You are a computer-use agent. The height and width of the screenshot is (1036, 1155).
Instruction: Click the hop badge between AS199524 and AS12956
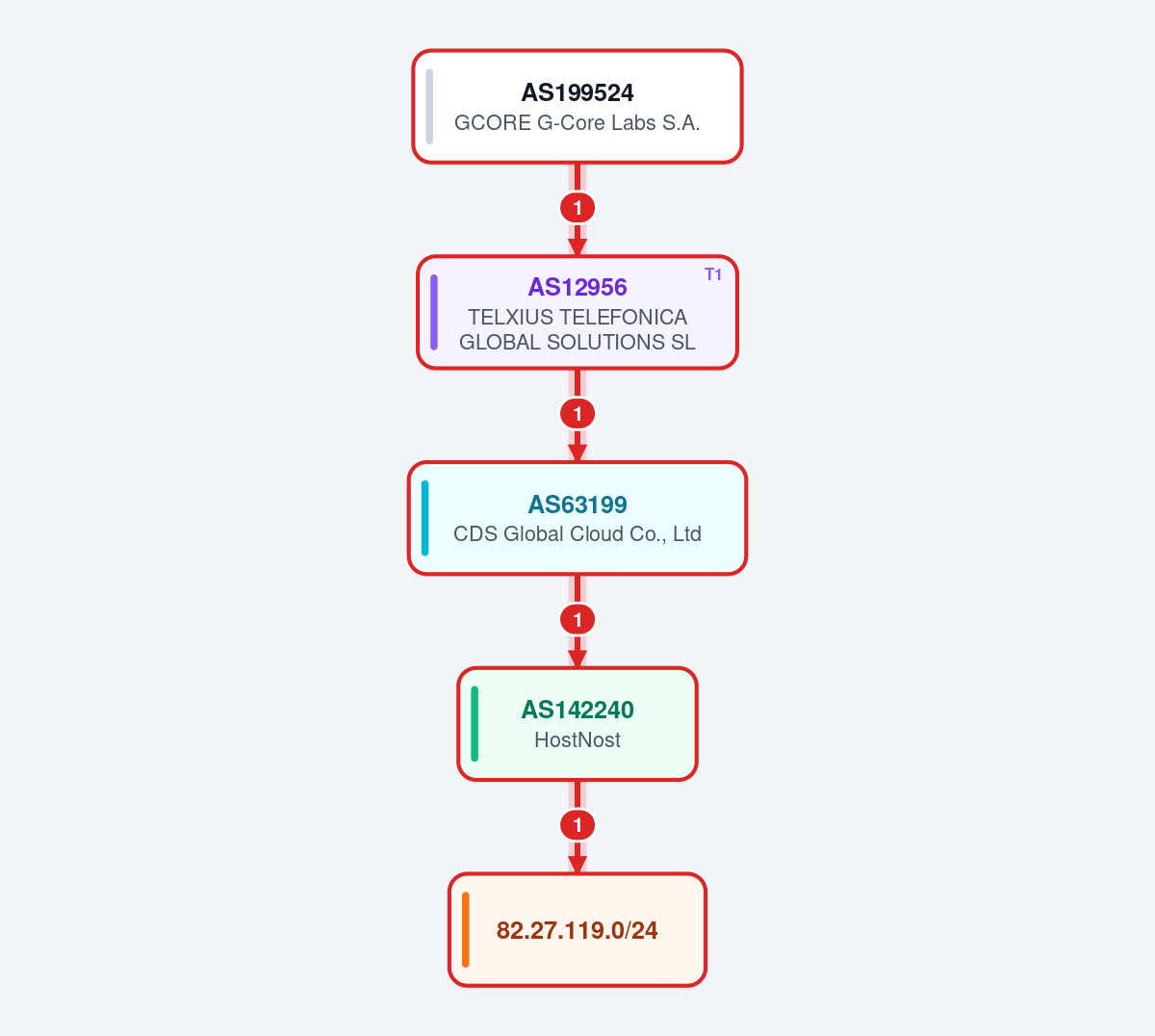click(x=577, y=208)
